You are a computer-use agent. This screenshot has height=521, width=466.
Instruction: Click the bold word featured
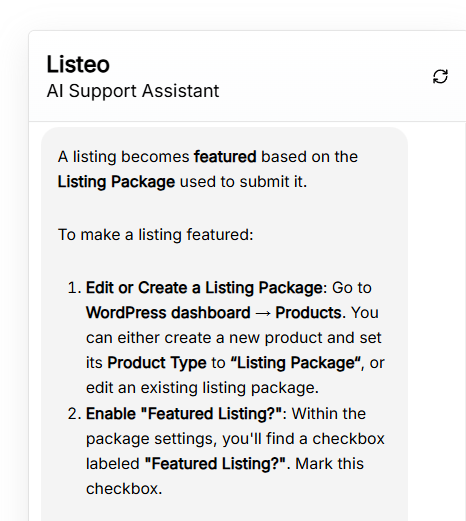point(225,157)
